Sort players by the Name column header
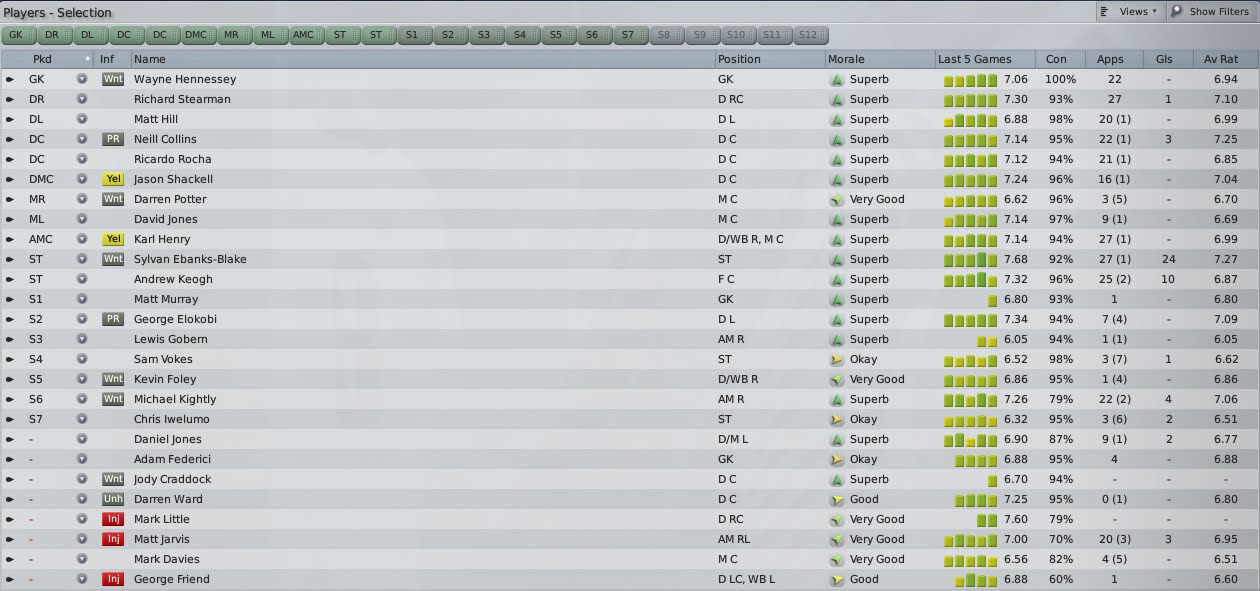This screenshot has height=591, width=1260. click(x=422, y=59)
